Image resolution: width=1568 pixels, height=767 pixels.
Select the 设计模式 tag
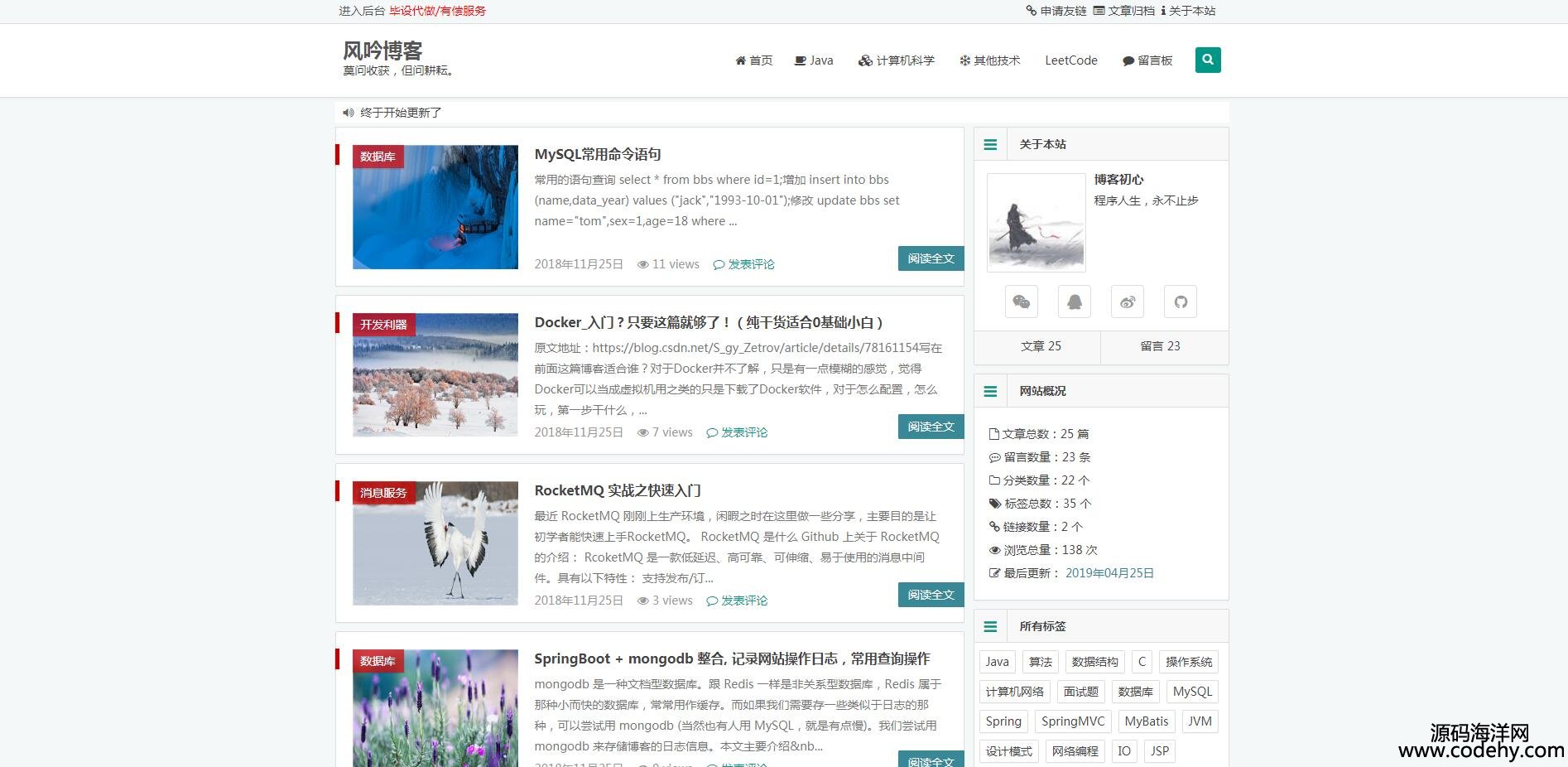click(x=1009, y=751)
